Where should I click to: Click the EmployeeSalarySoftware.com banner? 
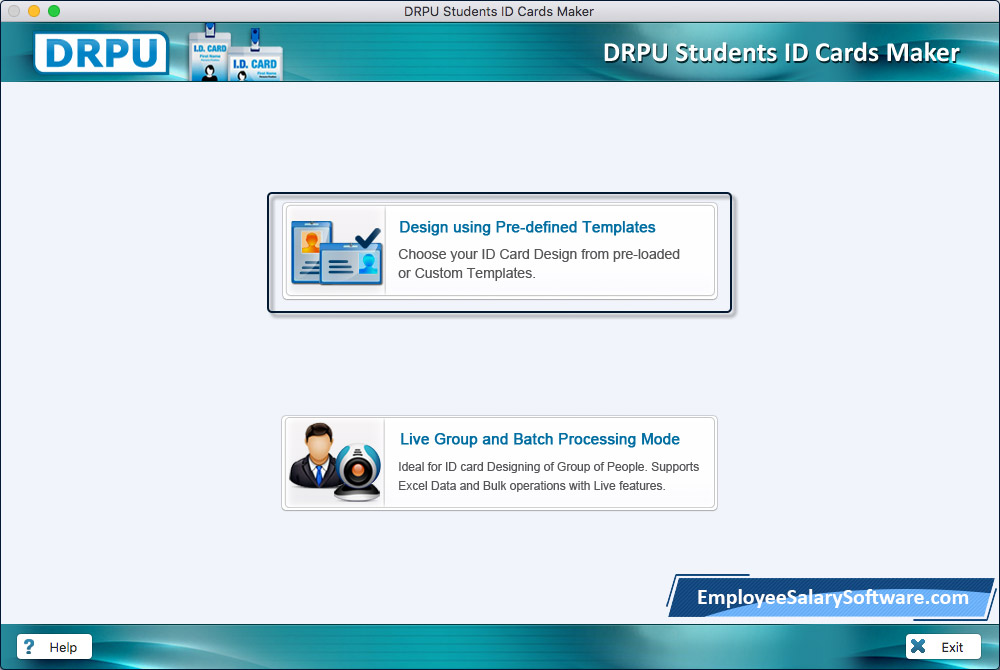point(832,597)
